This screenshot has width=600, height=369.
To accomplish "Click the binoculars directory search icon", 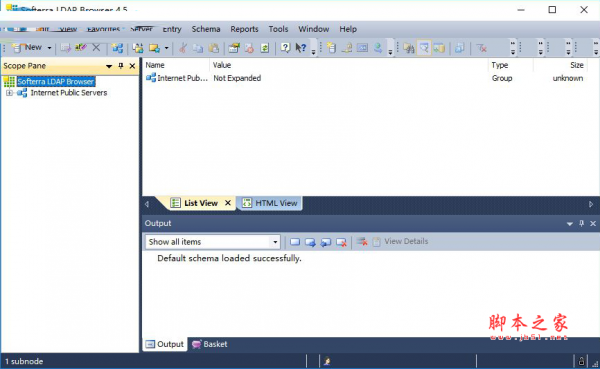I will point(409,48).
